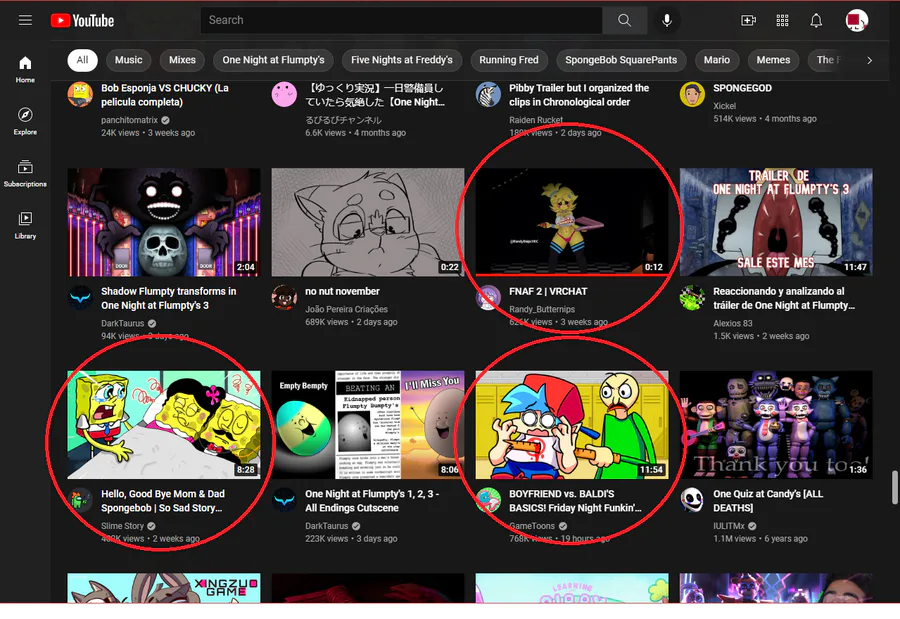Open GameToons channel name link
This screenshot has width=900, height=619.
(x=532, y=526)
